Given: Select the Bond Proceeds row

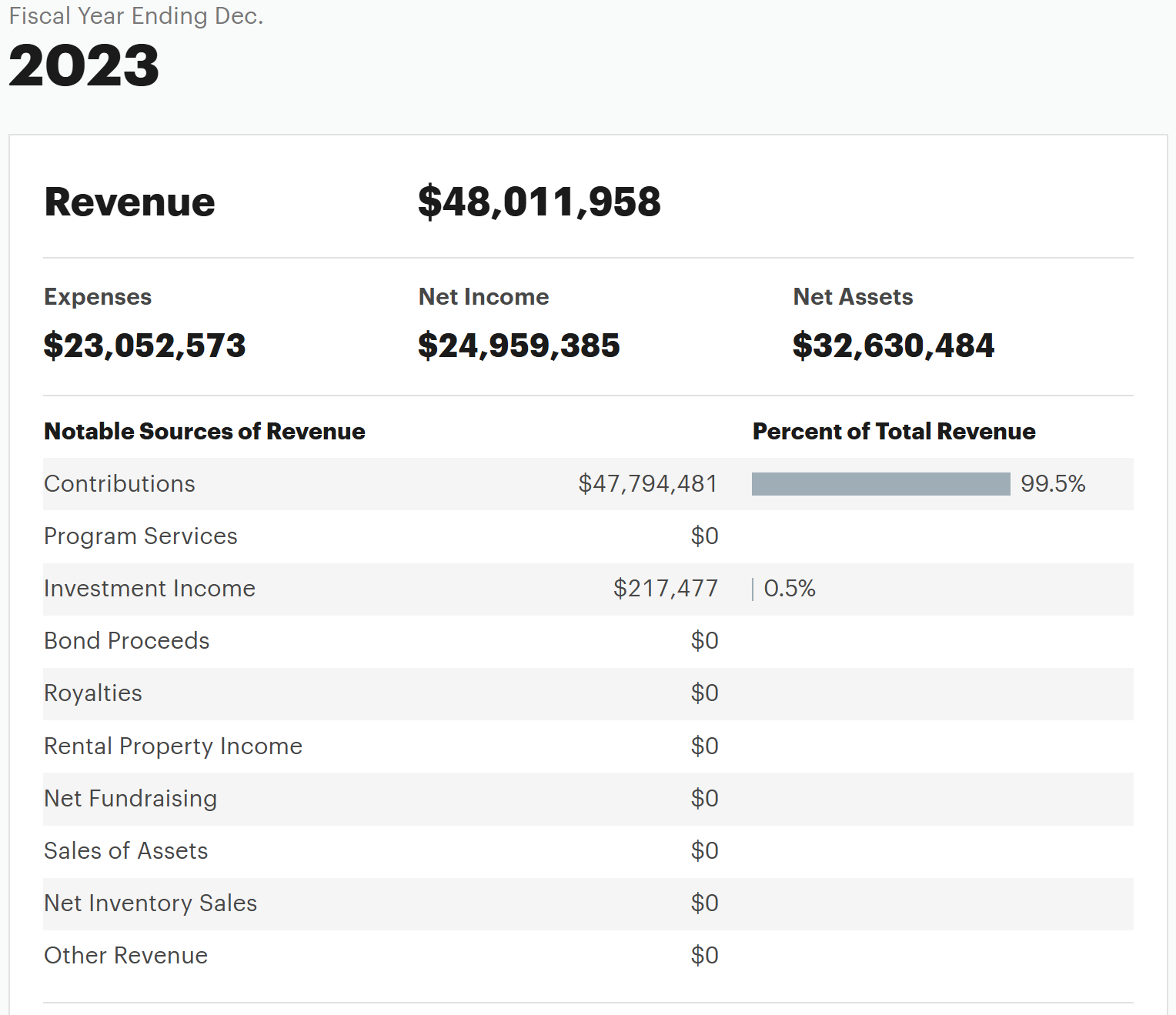Looking at the screenshot, I should coord(588,641).
